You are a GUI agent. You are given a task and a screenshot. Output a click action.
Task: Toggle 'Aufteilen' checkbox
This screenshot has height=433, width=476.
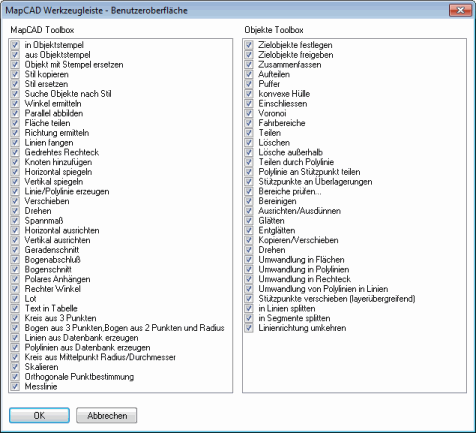(249, 74)
